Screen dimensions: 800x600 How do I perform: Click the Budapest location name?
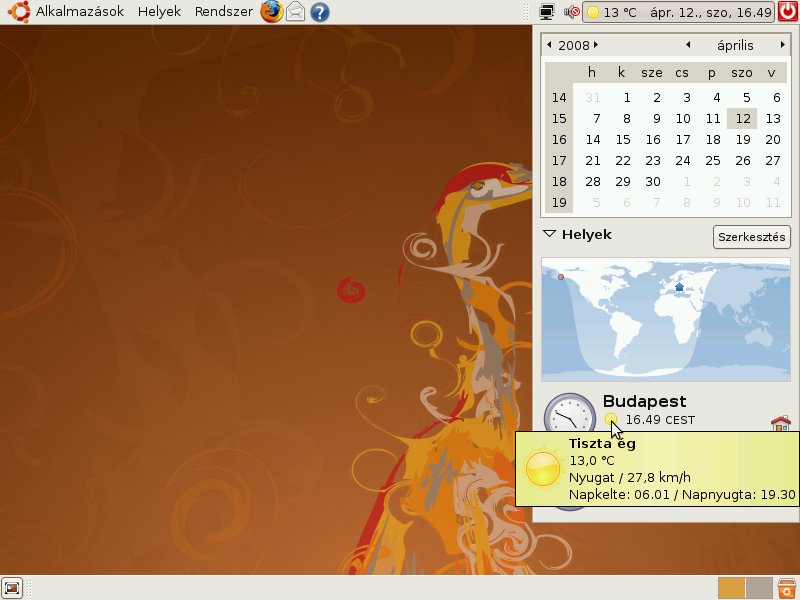point(644,401)
